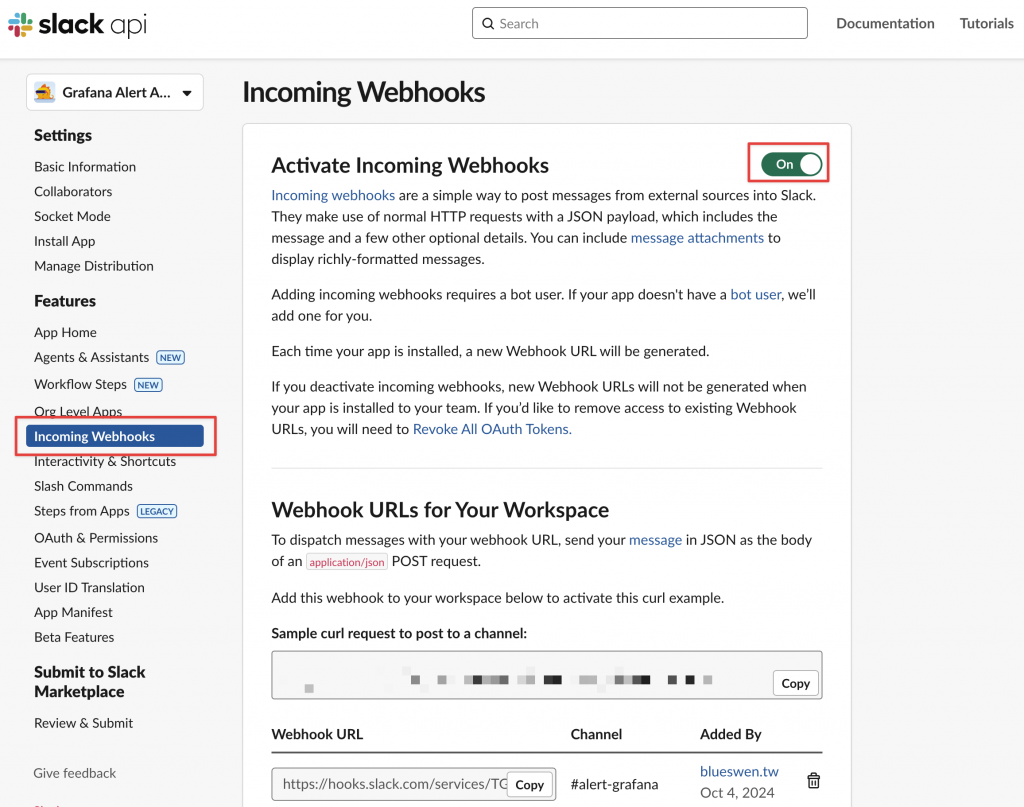Image resolution: width=1024 pixels, height=807 pixels.
Task: Click the application/json code label
Action: click(x=347, y=562)
